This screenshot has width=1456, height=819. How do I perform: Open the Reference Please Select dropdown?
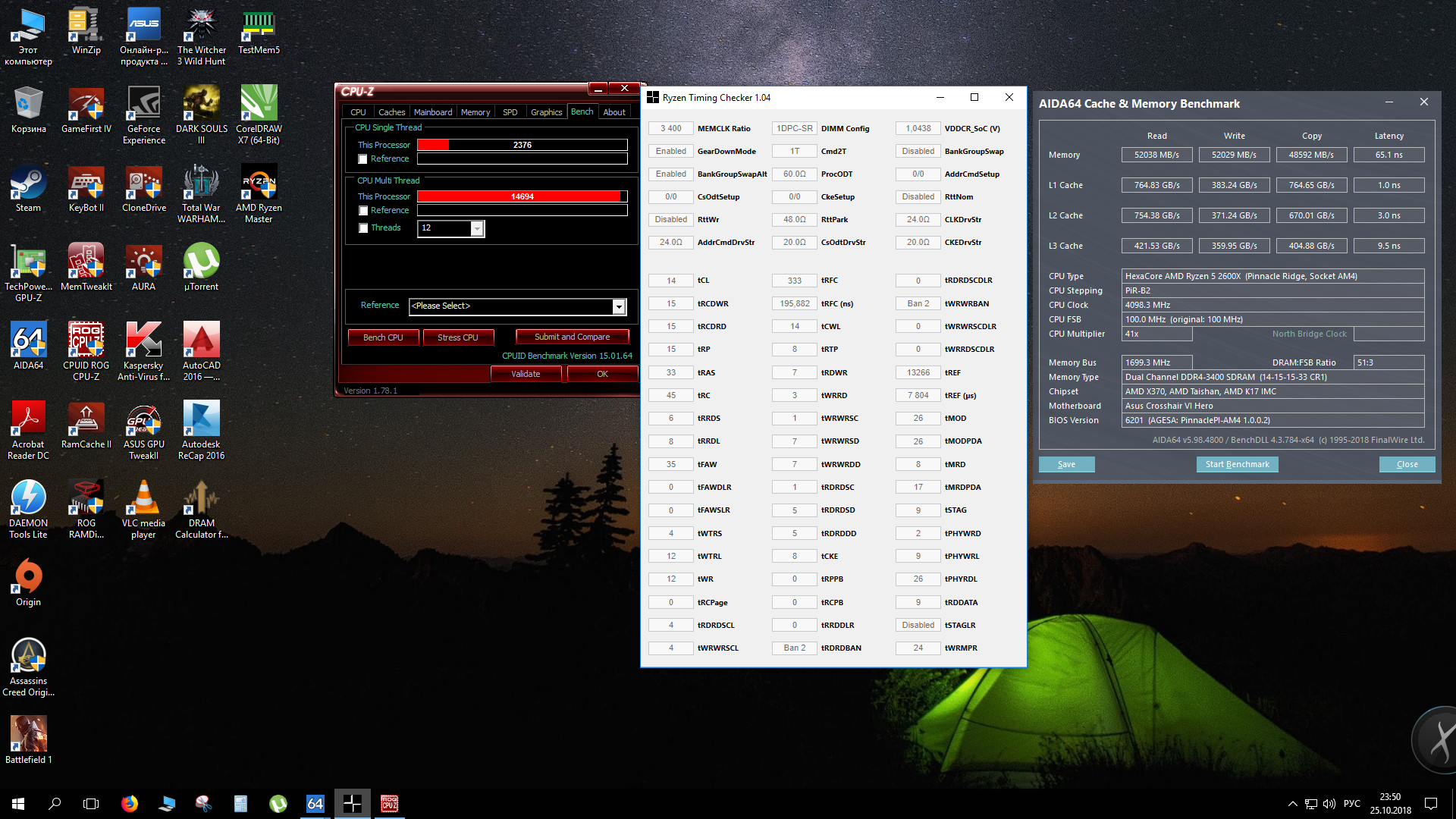[619, 306]
